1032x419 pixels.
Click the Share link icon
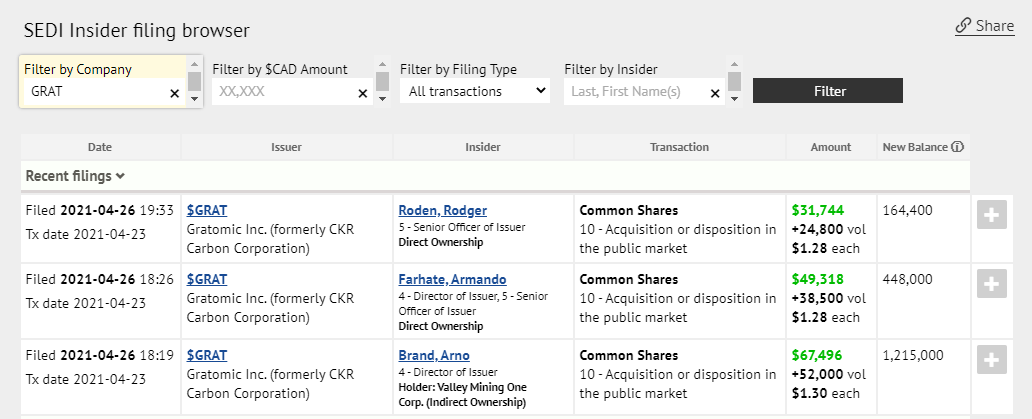[963, 26]
